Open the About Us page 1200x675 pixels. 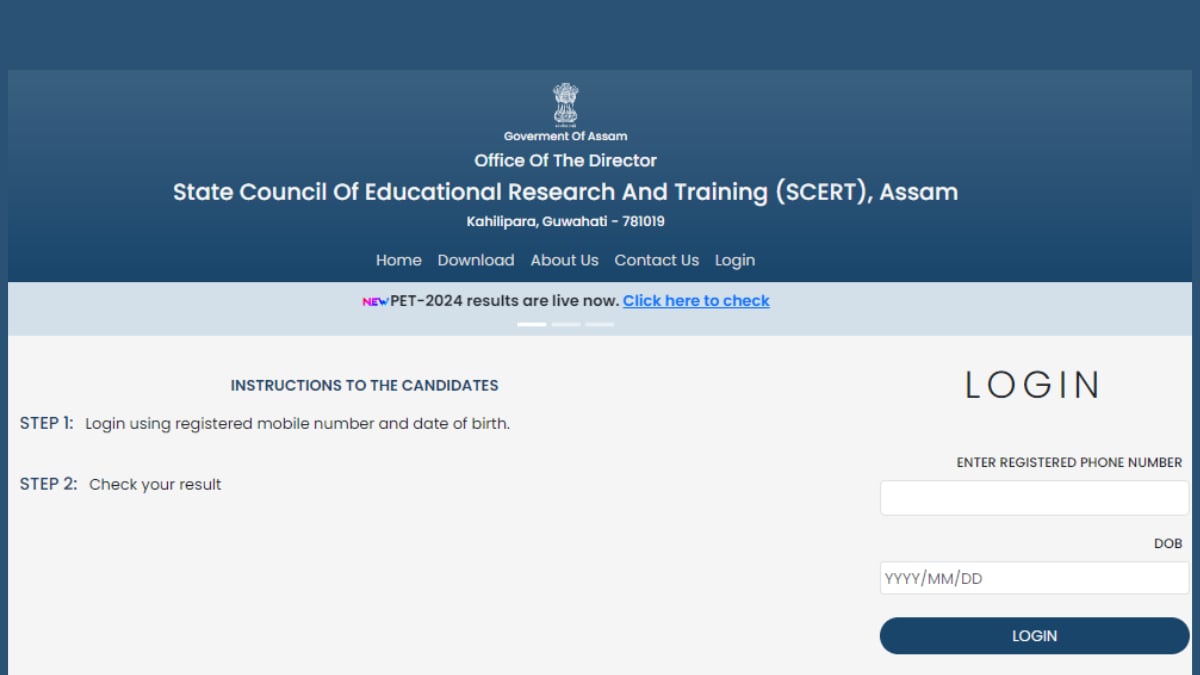tap(564, 260)
